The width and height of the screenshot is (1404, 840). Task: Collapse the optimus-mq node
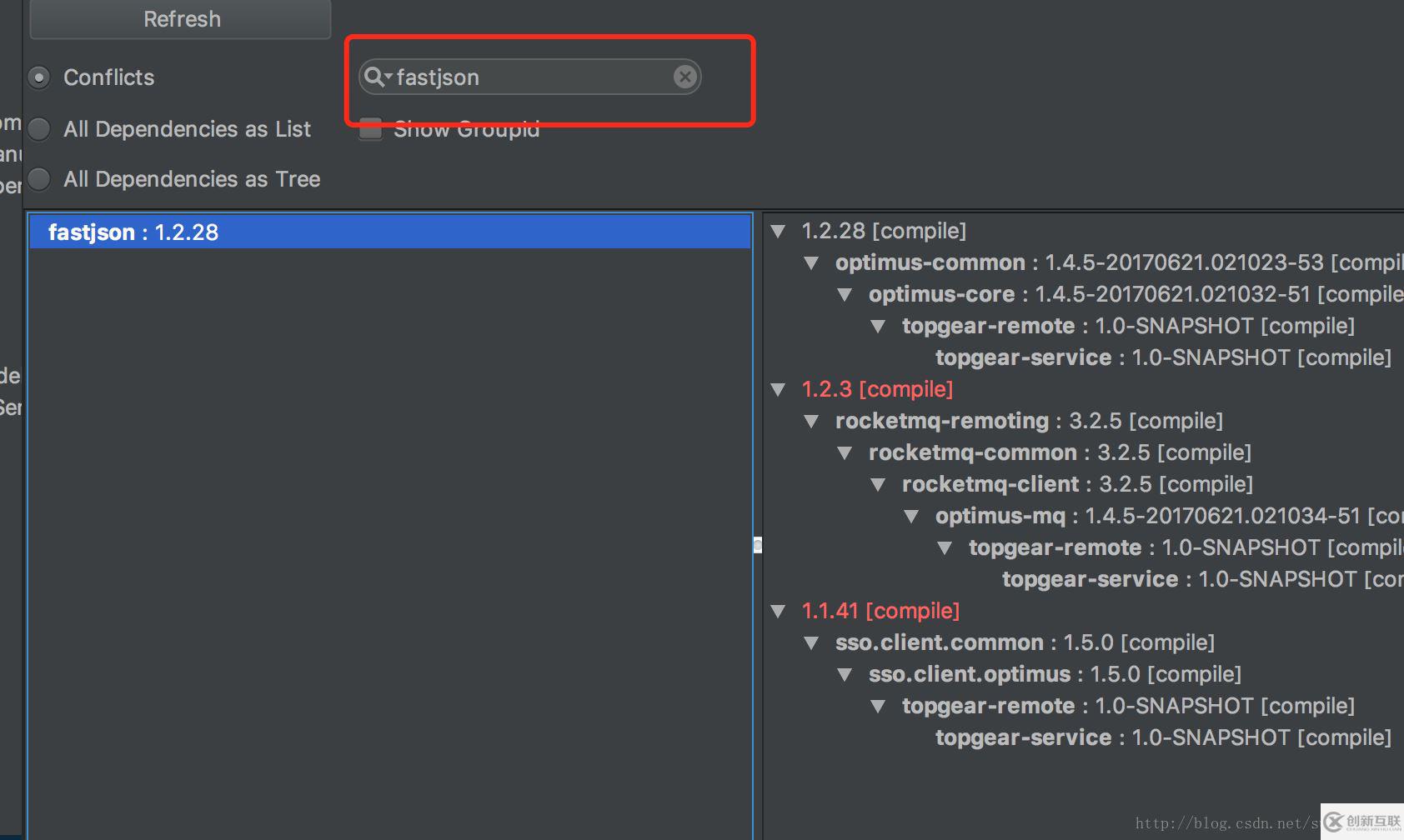[x=912, y=517]
